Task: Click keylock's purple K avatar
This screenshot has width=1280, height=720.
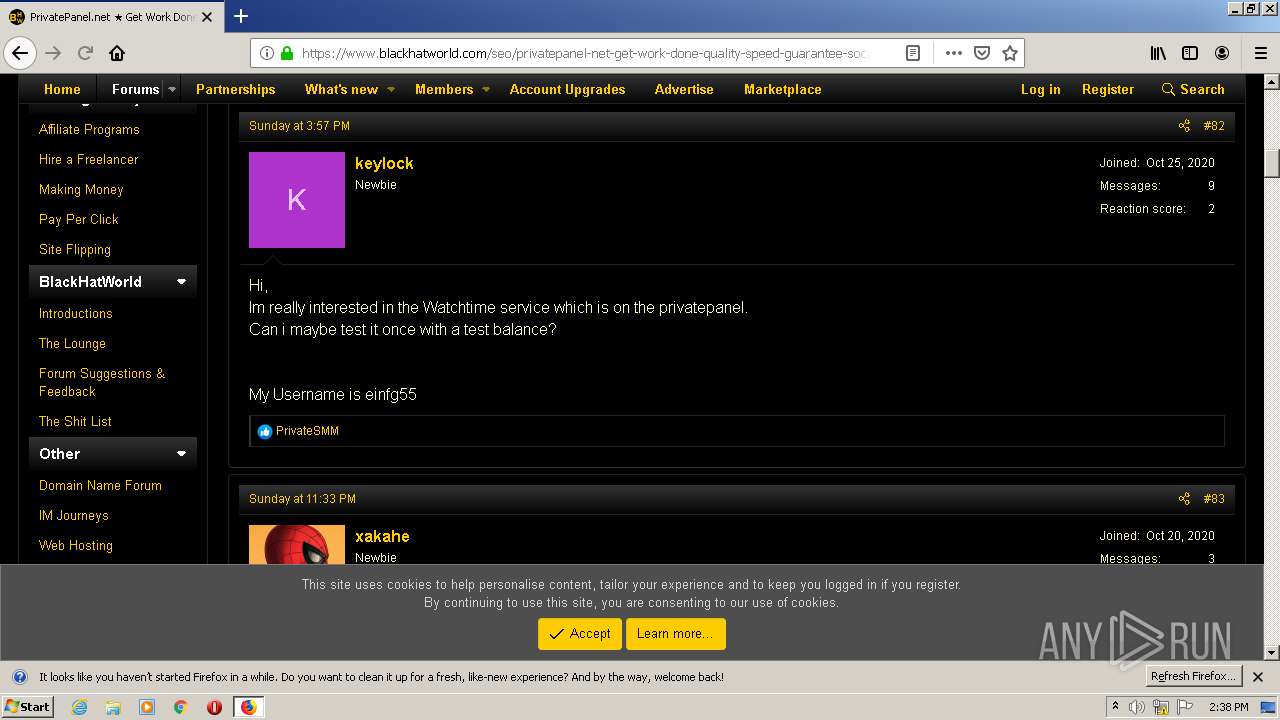Action: click(297, 200)
